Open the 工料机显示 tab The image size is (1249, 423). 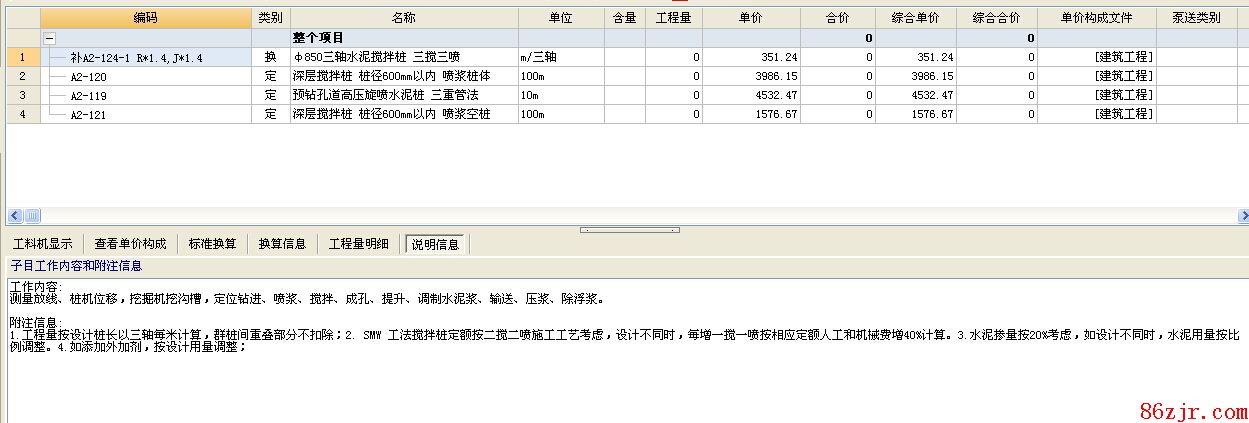coord(42,244)
